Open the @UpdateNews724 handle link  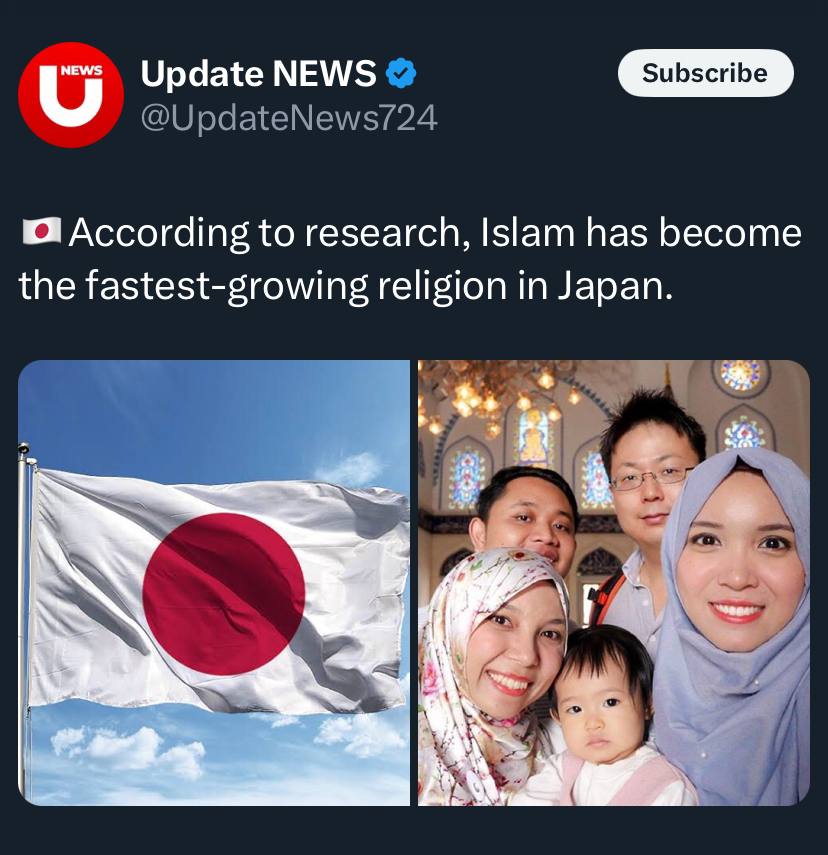(x=289, y=118)
